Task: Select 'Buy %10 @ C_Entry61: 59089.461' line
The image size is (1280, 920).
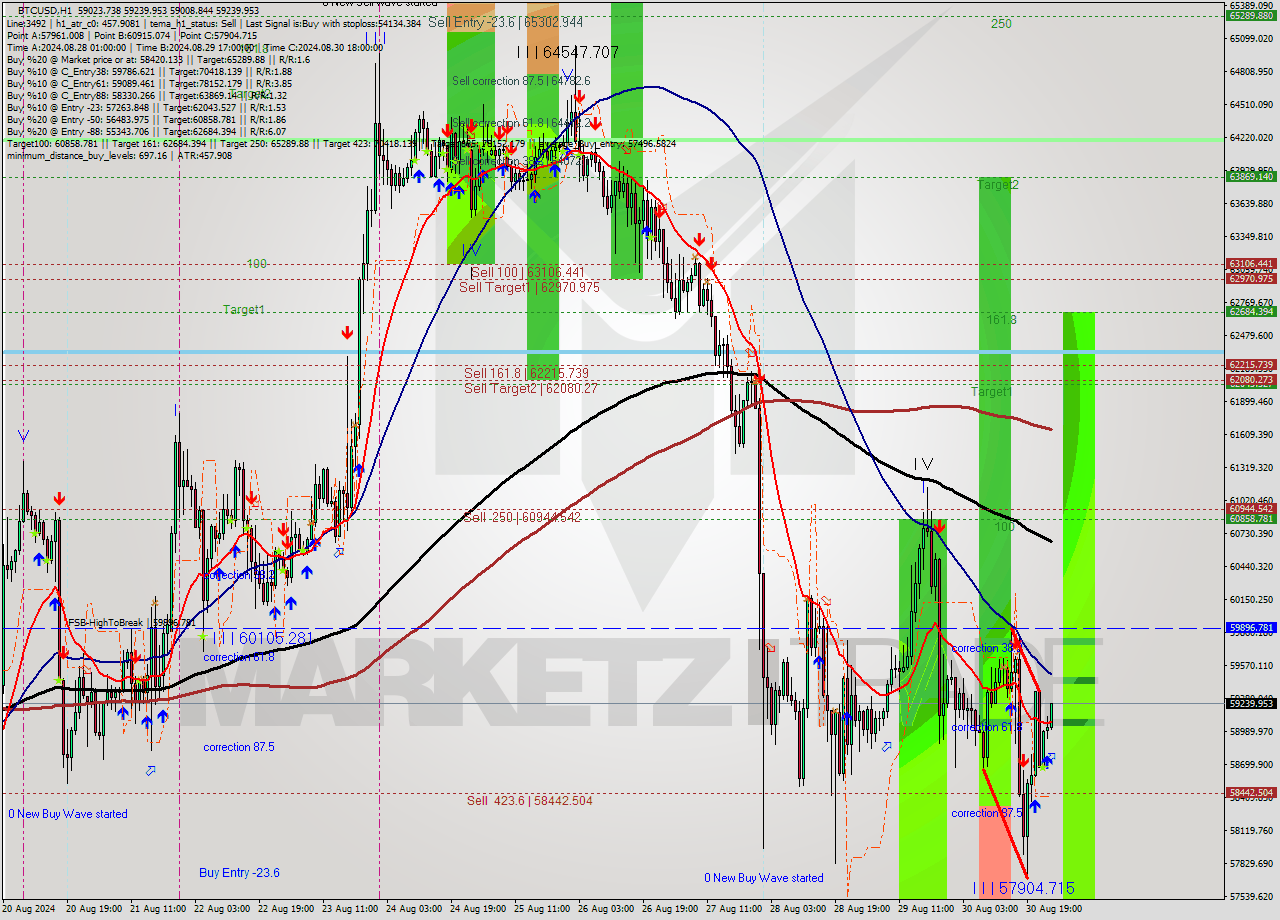Action: tap(149, 83)
